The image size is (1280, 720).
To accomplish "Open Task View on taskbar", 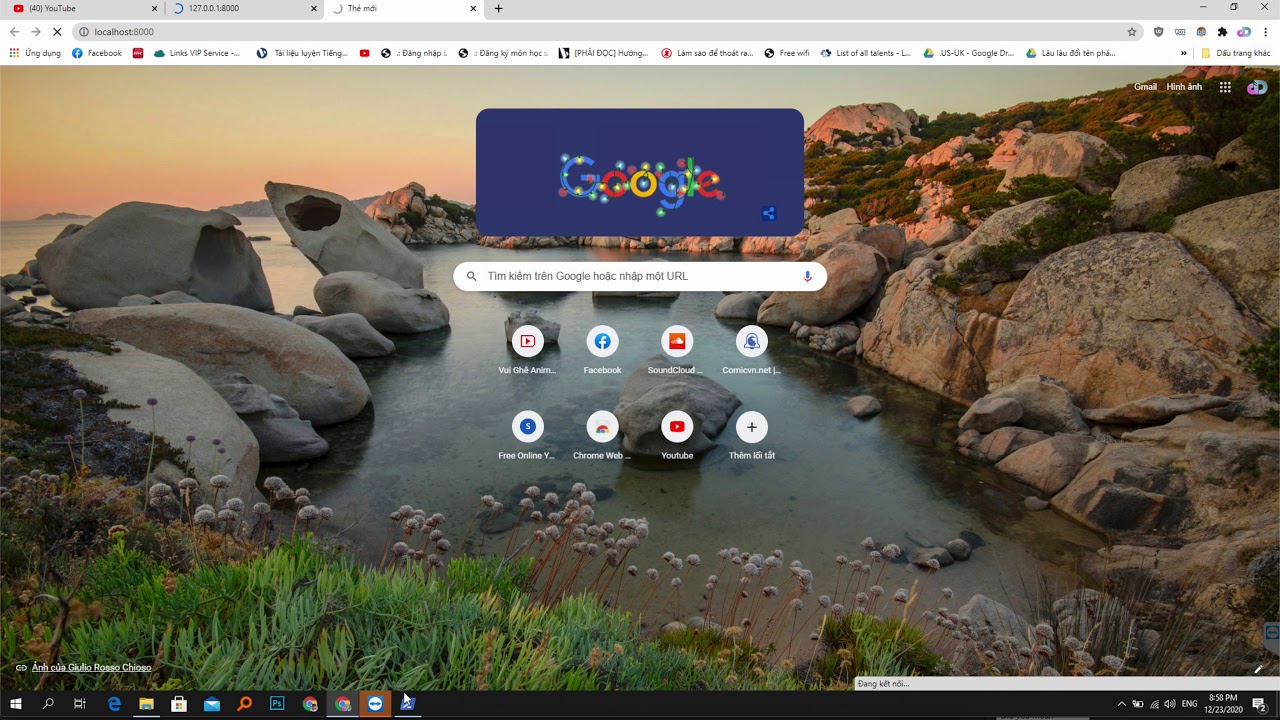I will tap(80, 704).
